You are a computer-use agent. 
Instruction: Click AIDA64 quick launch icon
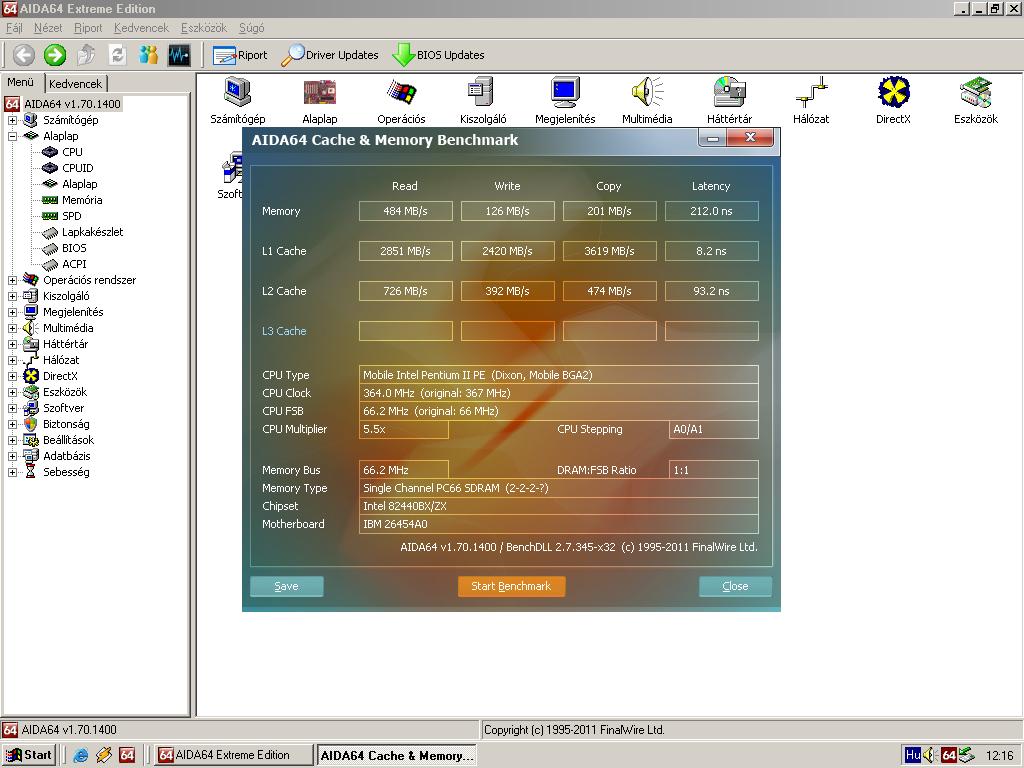coord(127,755)
